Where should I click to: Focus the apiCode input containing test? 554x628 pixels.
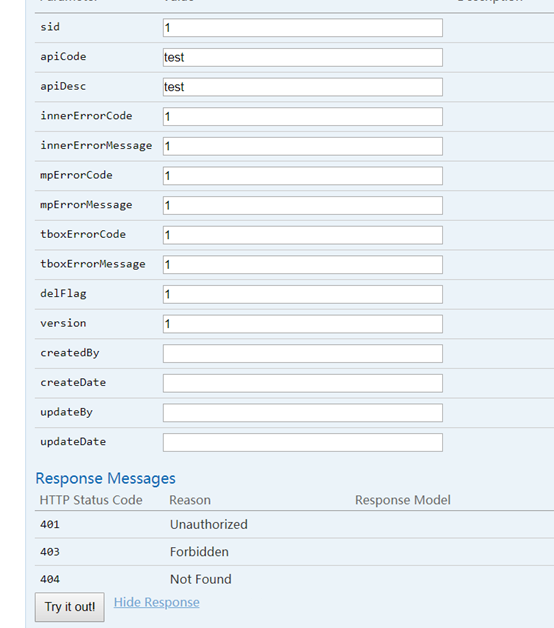303,57
